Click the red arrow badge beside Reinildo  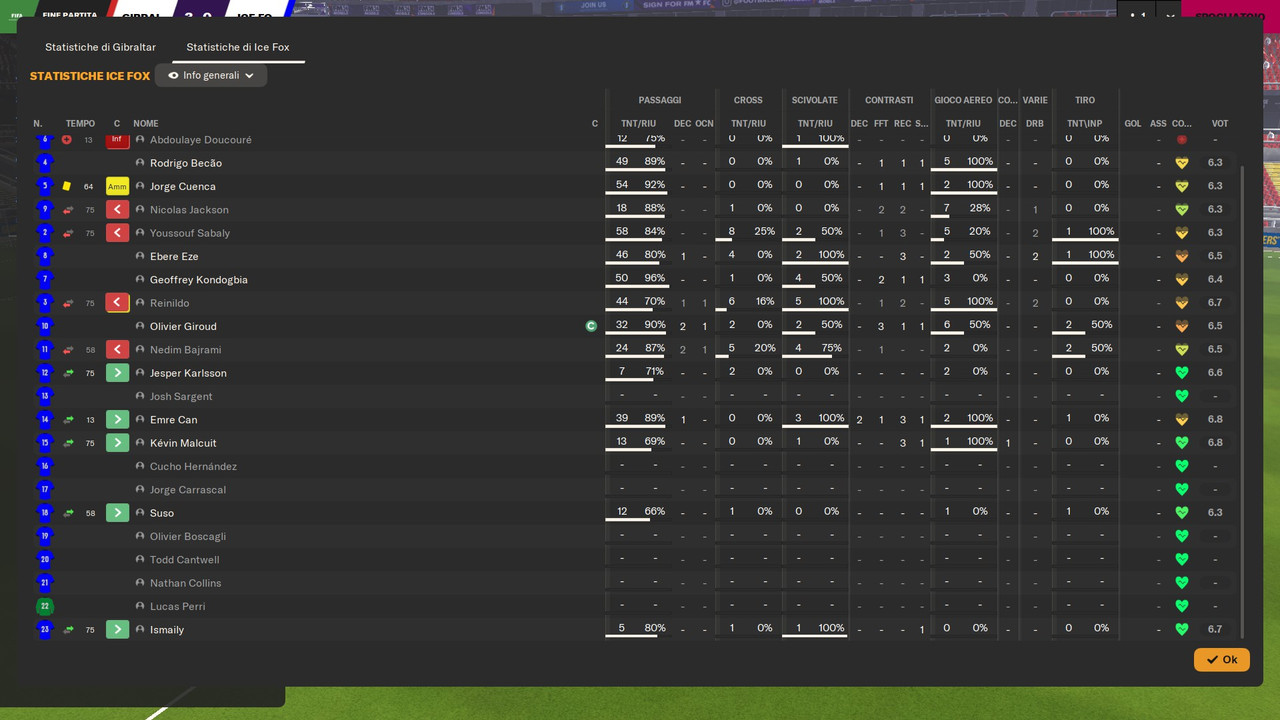(x=117, y=303)
